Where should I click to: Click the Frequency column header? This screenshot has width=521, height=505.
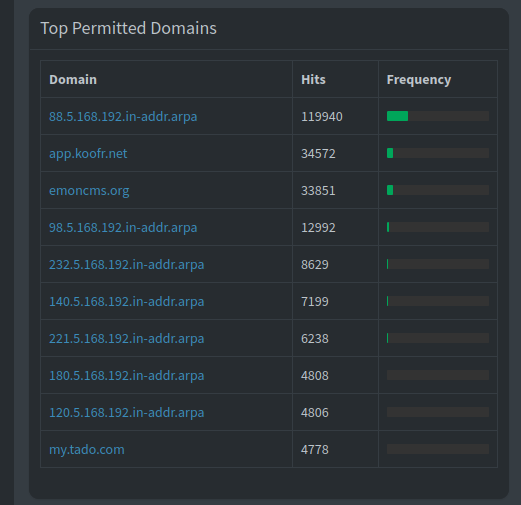(x=419, y=79)
